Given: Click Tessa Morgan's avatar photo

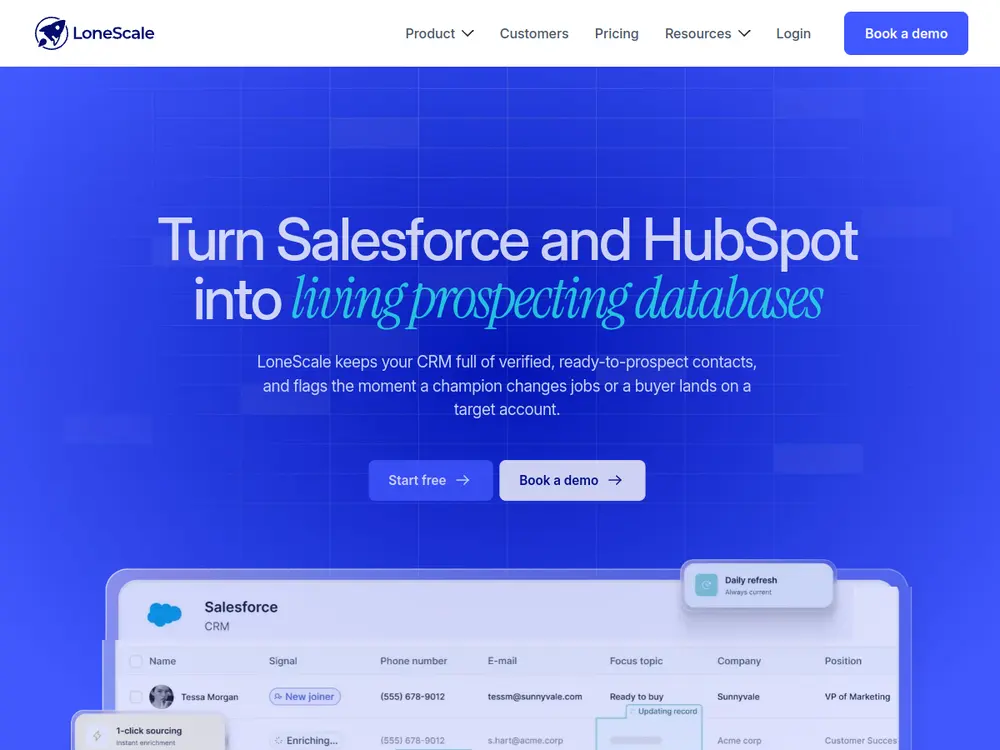Looking at the screenshot, I should 161,696.
